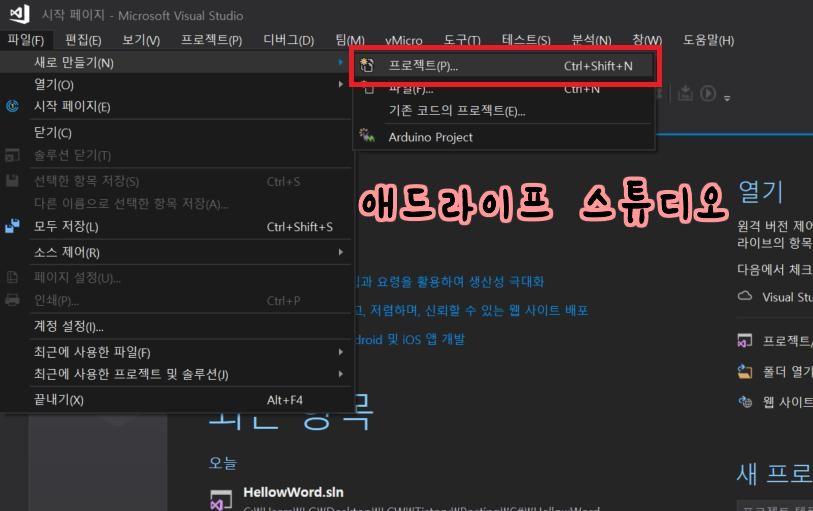Expand 최근에 사용한 파일(F) submenu arrow
Image resolution: width=813 pixels, height=511 pixels.
click(x=341, y=352)
